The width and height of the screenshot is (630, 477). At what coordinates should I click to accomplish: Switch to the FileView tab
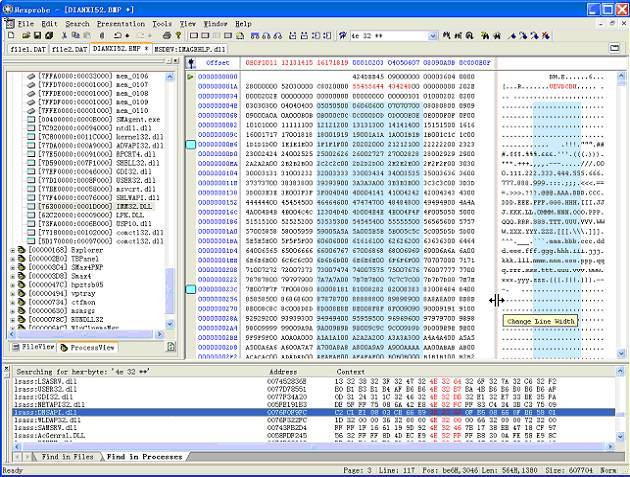click(34, 347)
